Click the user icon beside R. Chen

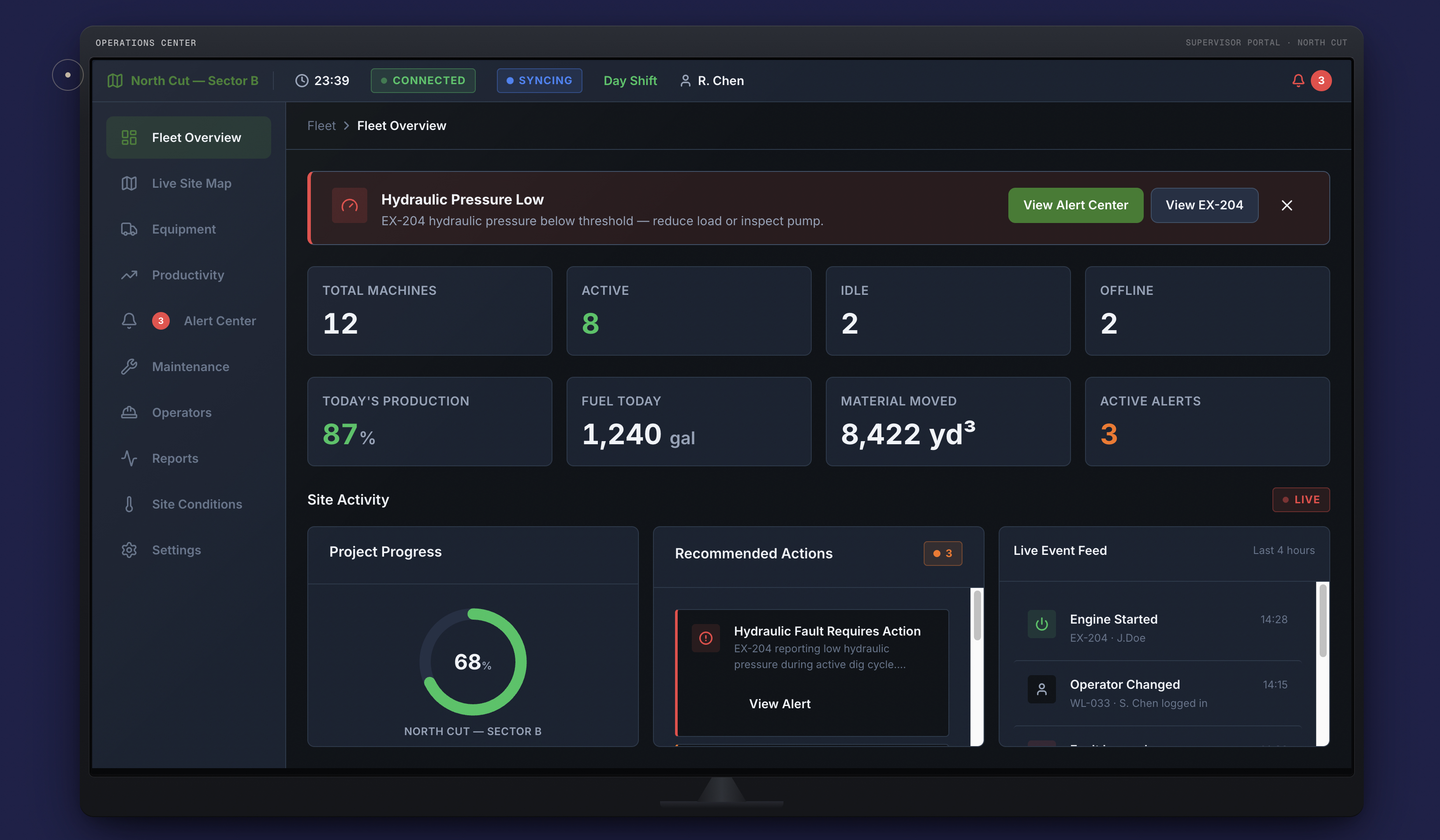[x=685, y=81]
